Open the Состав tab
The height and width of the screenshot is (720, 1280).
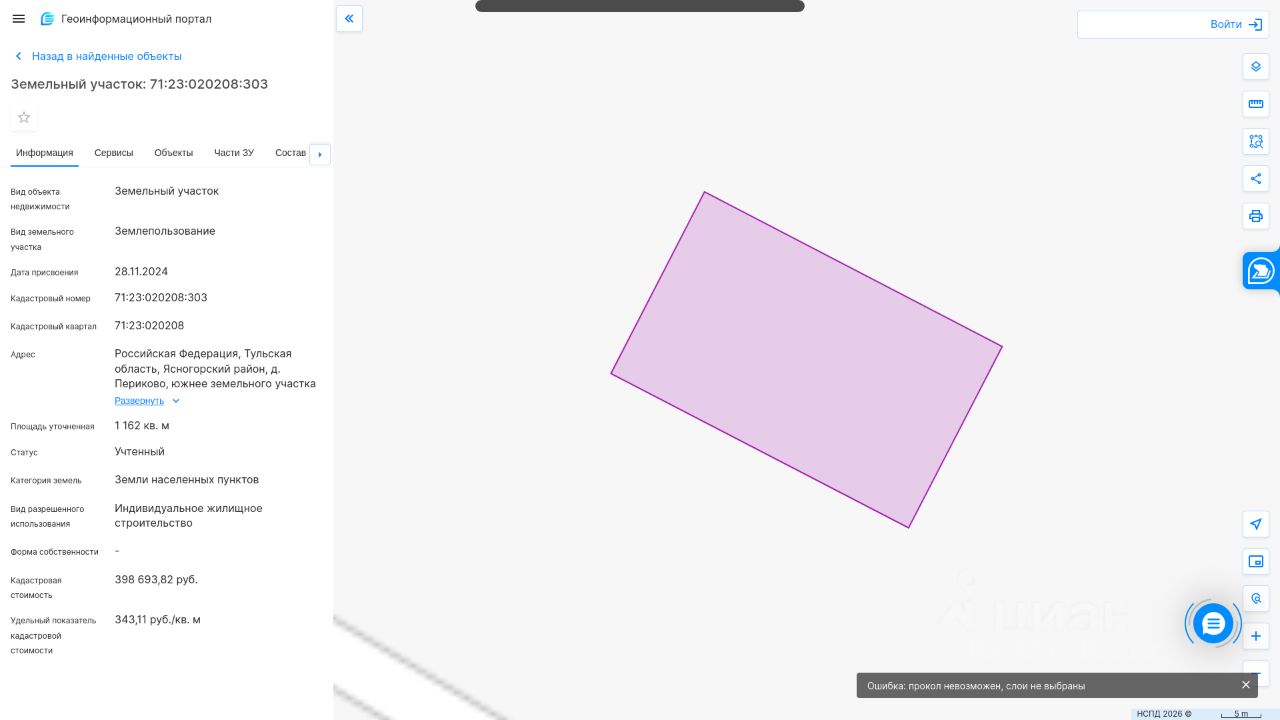[x=290, y=153]
